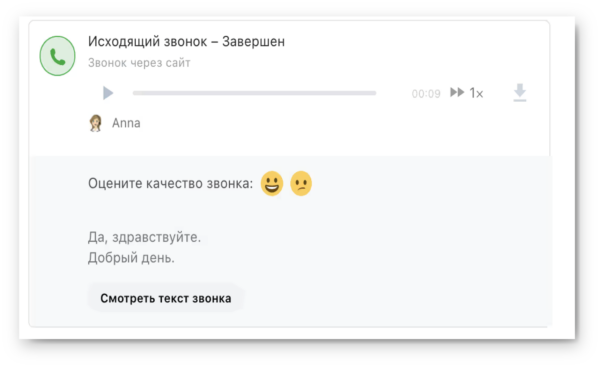The height and width of the screenshot is (367, 600).
Task: Click the Звонок через сайт subtitle
Action: coord(139,63)
